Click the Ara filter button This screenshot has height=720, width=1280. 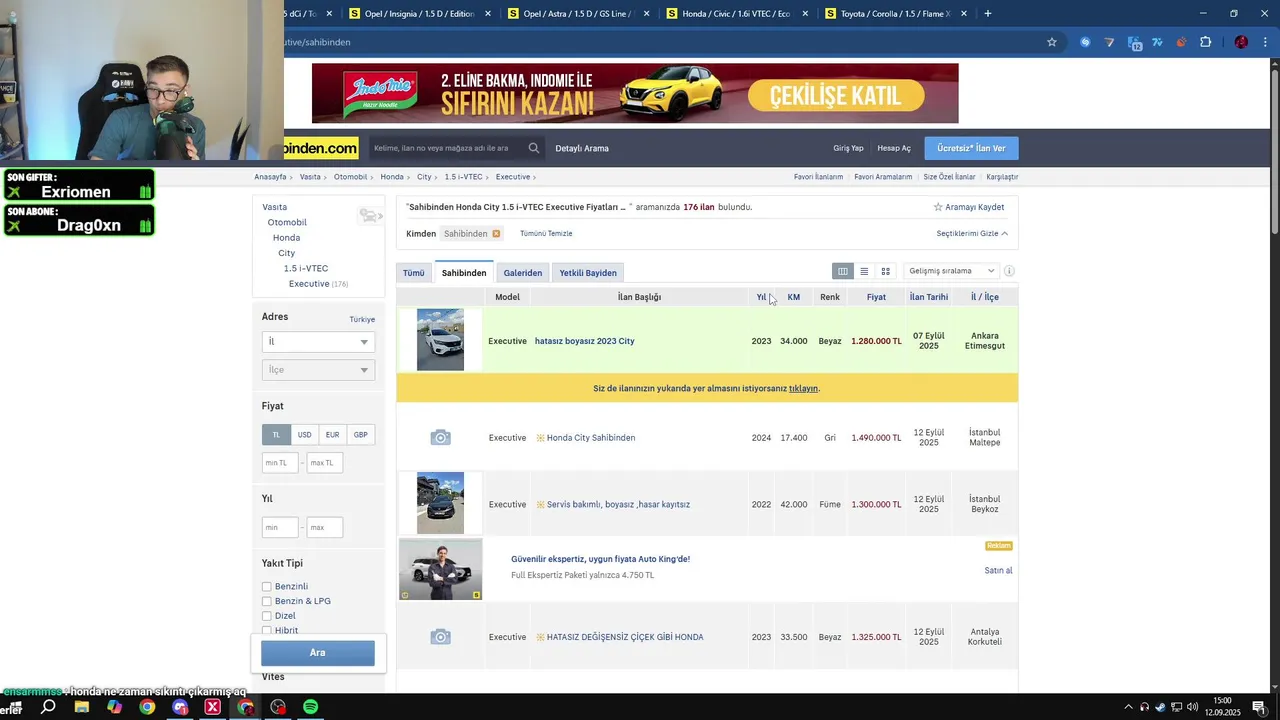click(x=318, y=653)
